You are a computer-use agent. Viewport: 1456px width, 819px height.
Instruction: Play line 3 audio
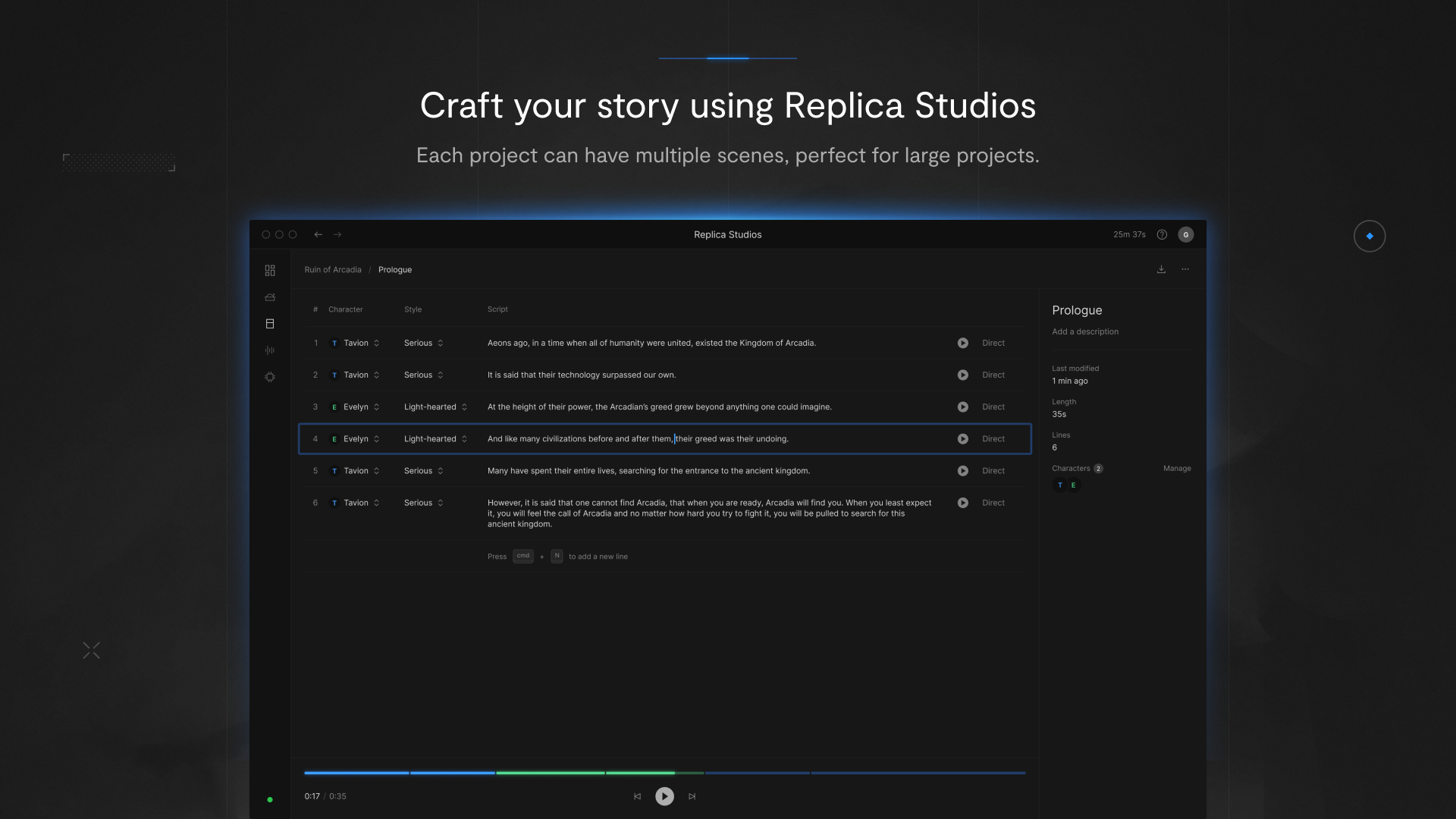(962, 407)
